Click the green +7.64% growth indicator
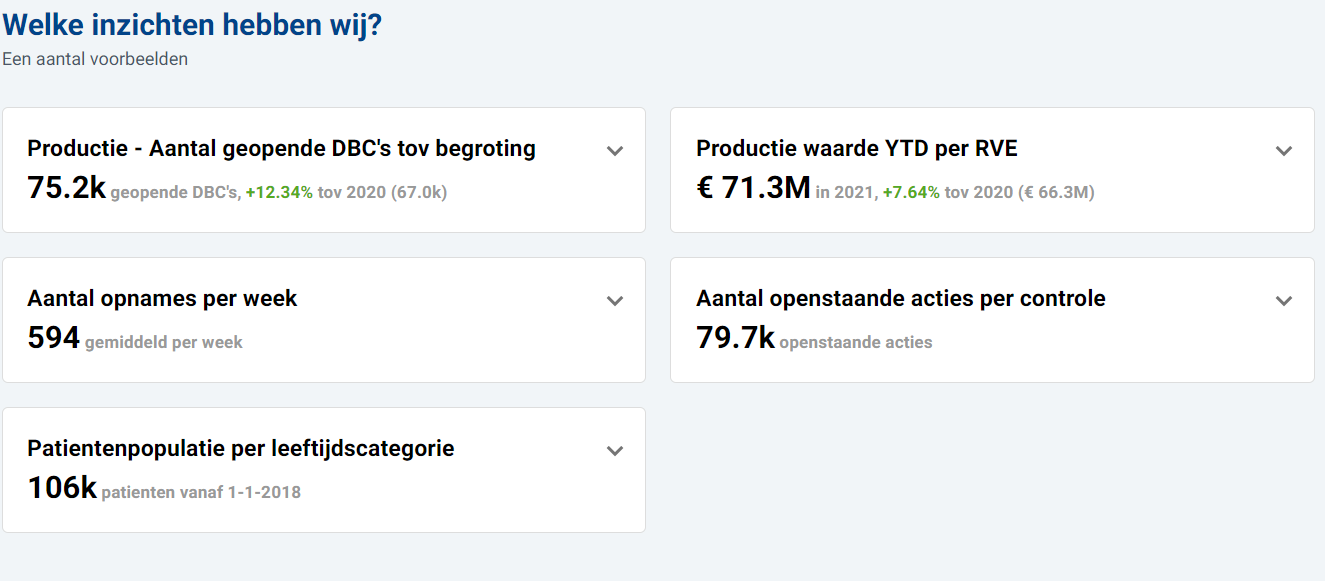Screen dimensions: 1325x581 click(x=911, y=192)
